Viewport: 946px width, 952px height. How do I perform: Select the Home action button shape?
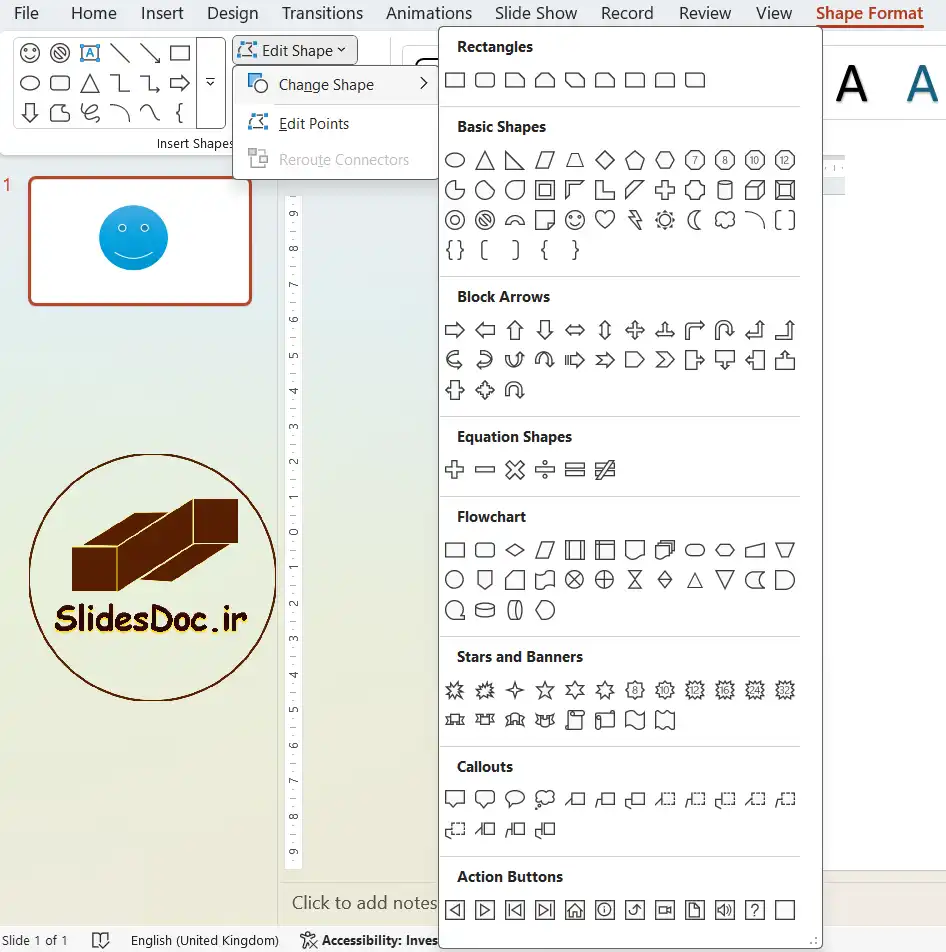click(574, 910)
